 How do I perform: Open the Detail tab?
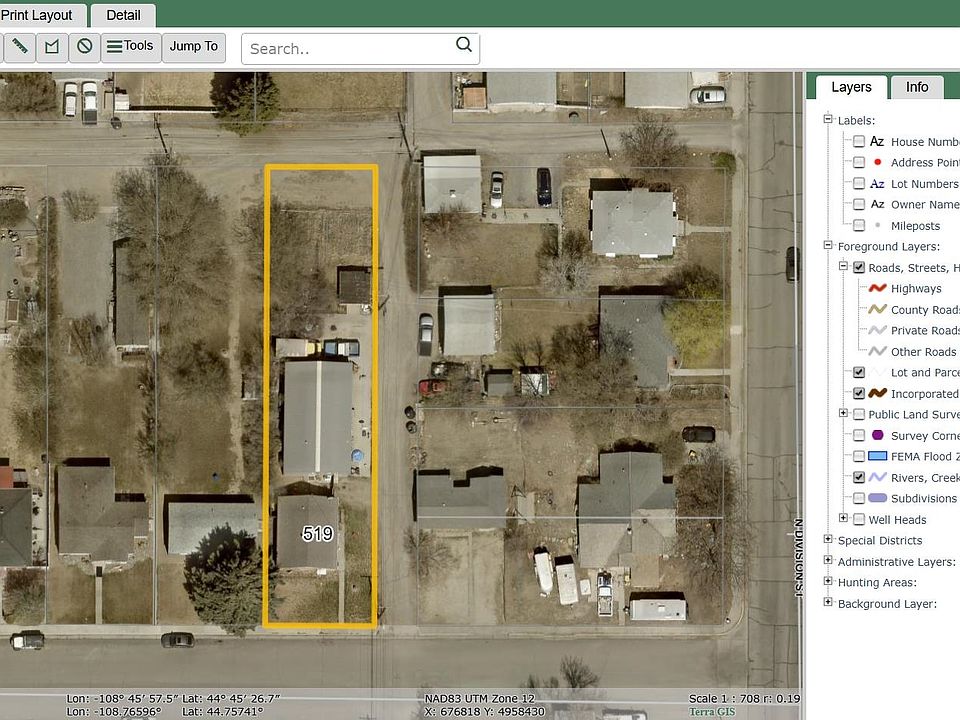(x=123, y=15)
